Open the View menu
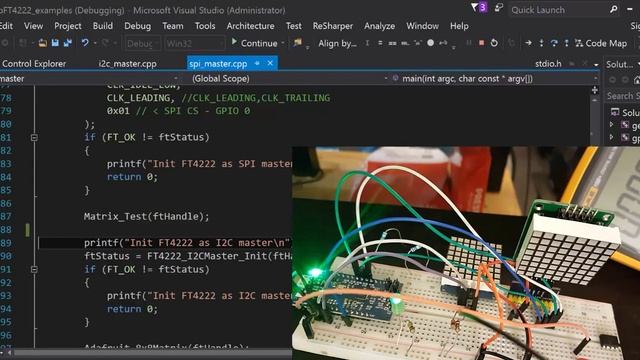Viewport: 640px width, 360px height. point(33,26)
